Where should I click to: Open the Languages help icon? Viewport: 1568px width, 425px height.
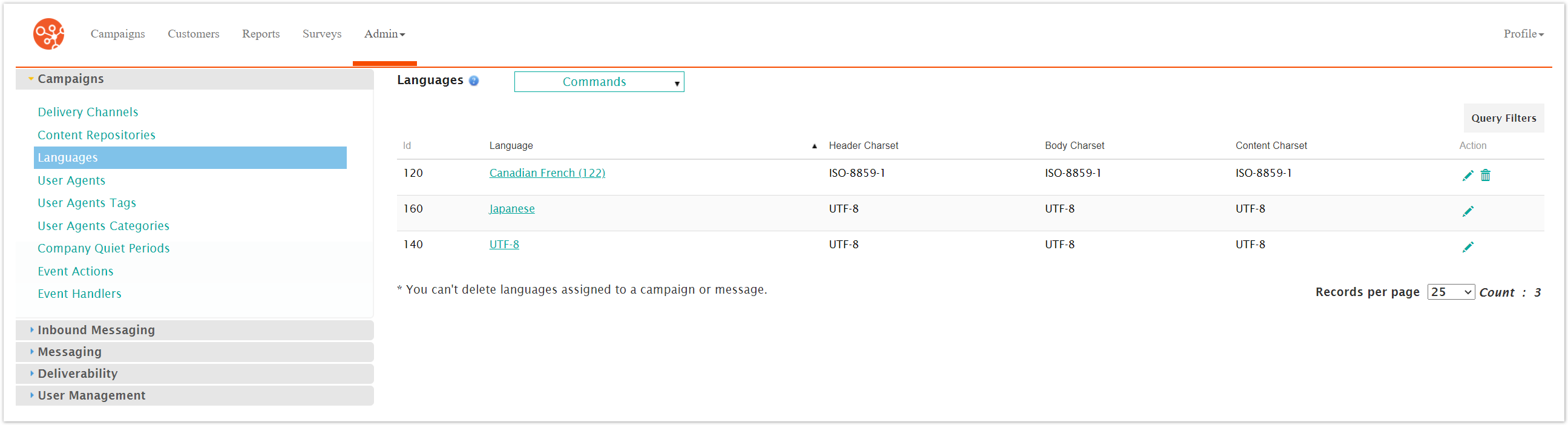tap(474, 81)
